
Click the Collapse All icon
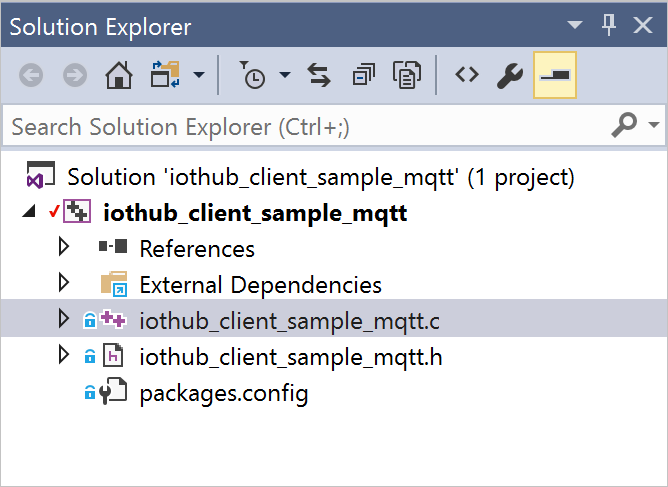point(363,76)
